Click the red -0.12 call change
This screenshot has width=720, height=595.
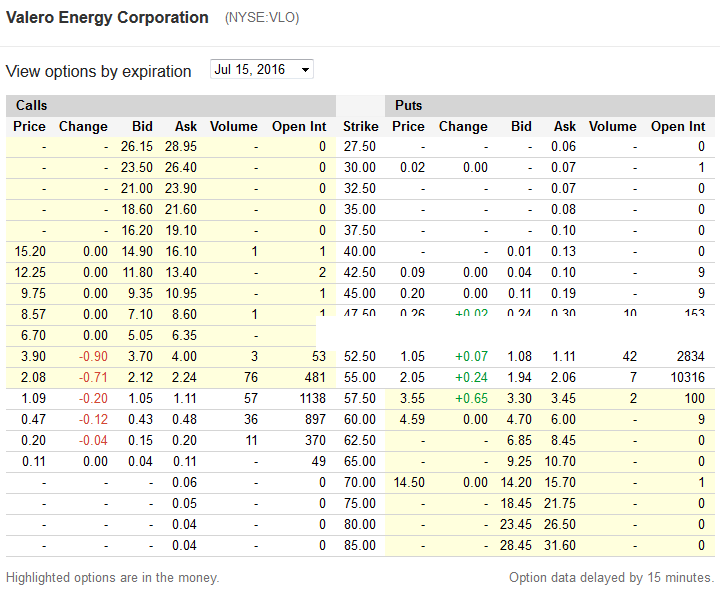(x=93, y=420)
